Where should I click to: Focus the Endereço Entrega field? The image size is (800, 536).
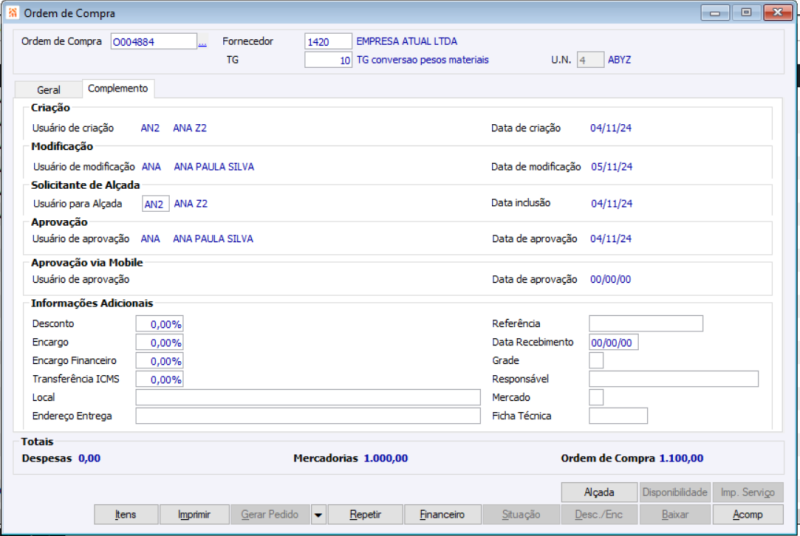pos(308,416)
